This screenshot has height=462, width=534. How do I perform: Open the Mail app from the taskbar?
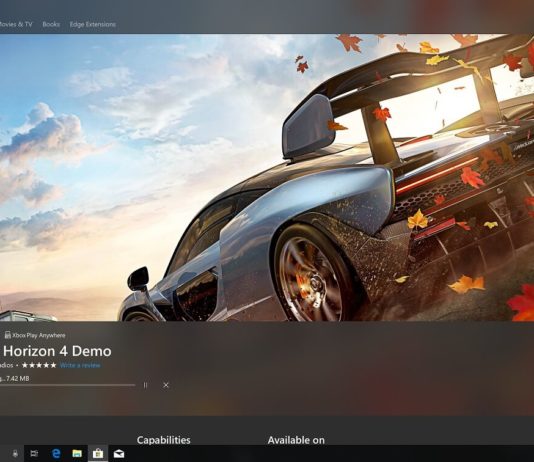[119, 453]
